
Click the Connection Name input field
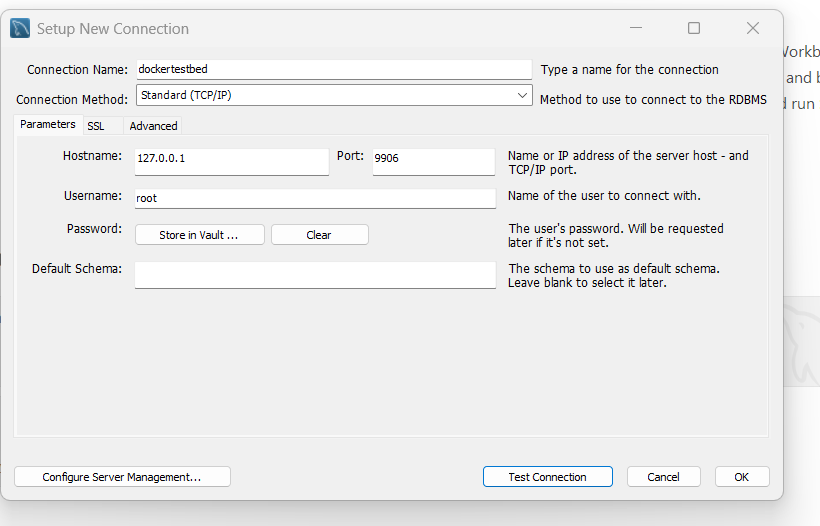(334, 70)
